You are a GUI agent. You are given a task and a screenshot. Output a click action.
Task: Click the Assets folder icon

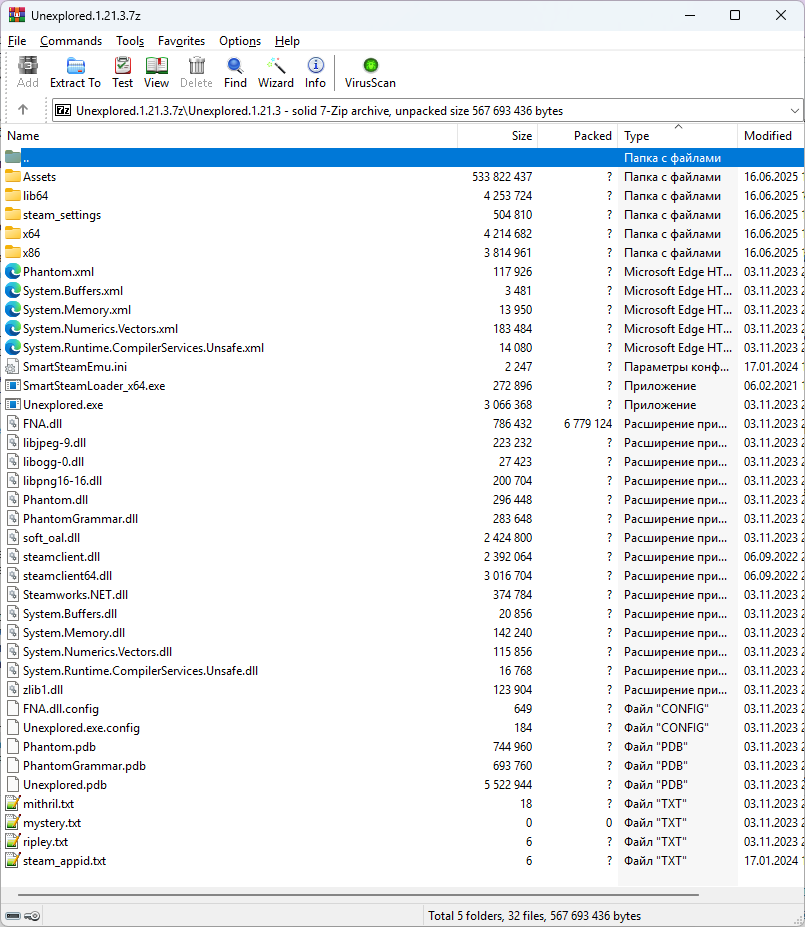tap(12, 176)
